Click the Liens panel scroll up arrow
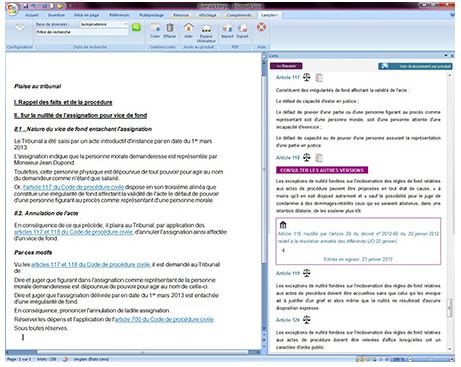Screen dimensions: 461x367 [450, 75]
